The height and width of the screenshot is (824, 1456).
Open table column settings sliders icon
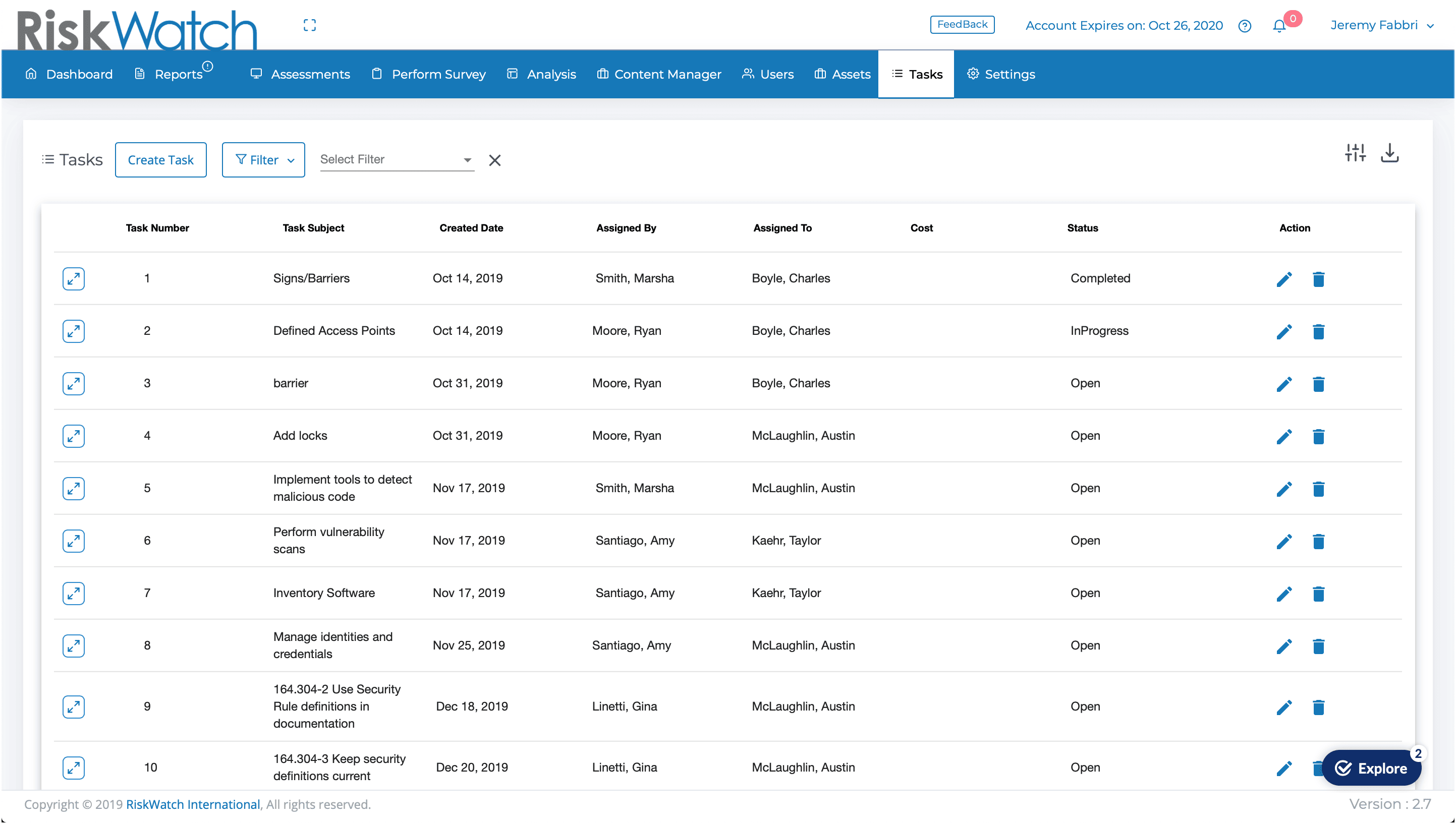pyautogui.click(x=1355, y=153)
